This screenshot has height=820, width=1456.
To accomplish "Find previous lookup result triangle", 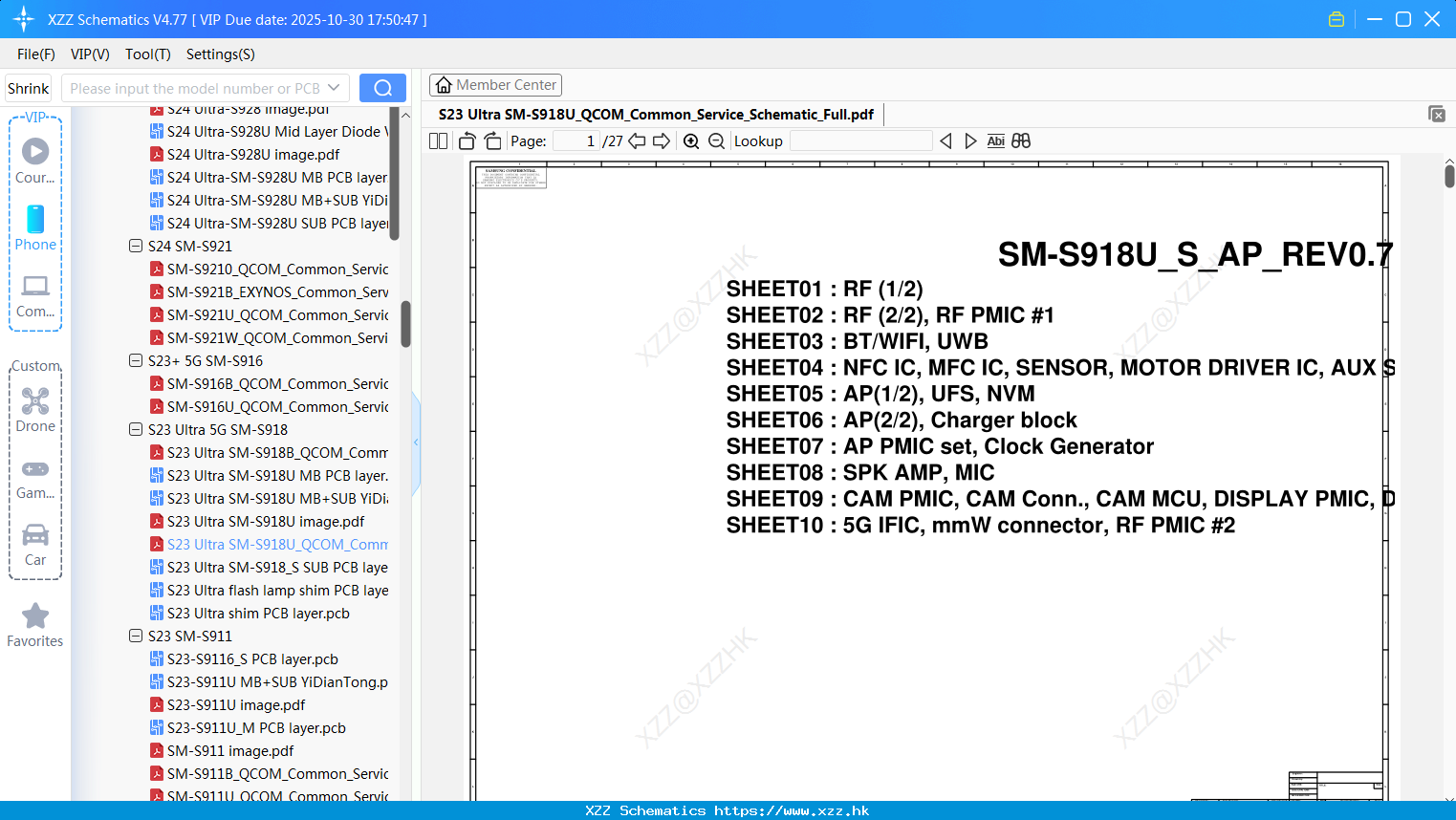I will [945, 141].
